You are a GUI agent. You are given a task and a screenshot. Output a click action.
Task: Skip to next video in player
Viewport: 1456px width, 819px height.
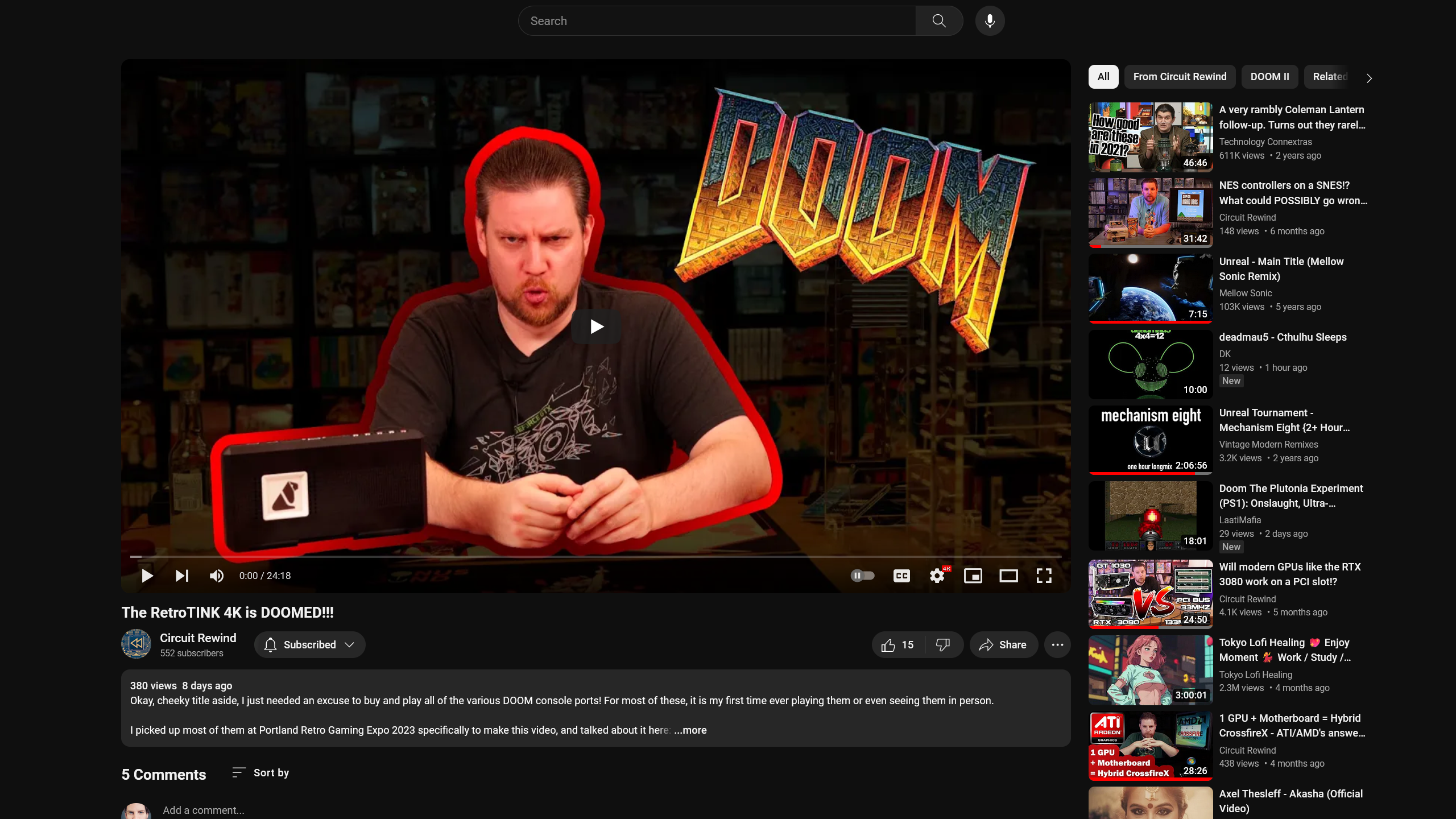181,576
